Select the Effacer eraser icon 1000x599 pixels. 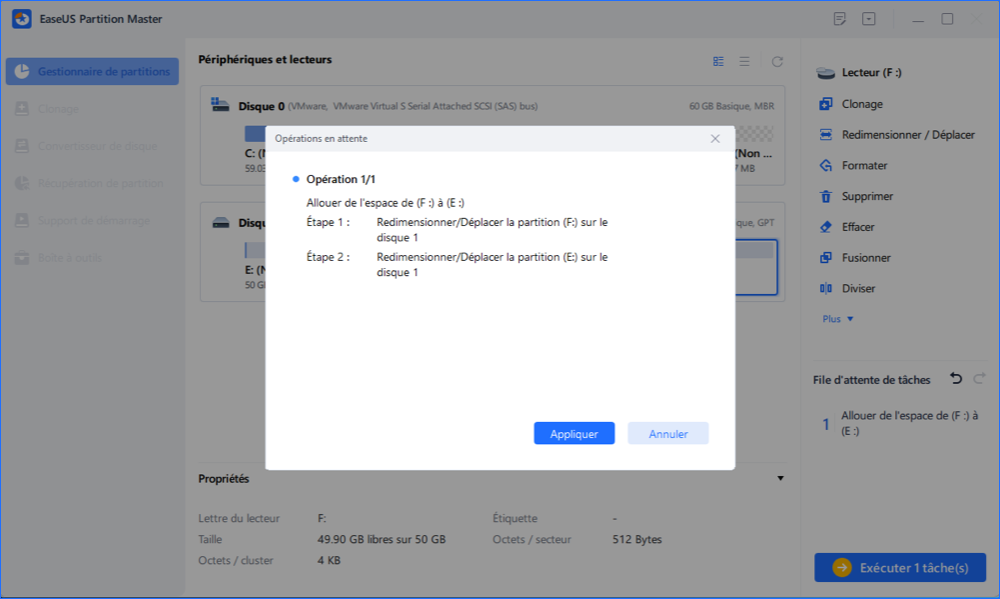[x=826, y=227]
